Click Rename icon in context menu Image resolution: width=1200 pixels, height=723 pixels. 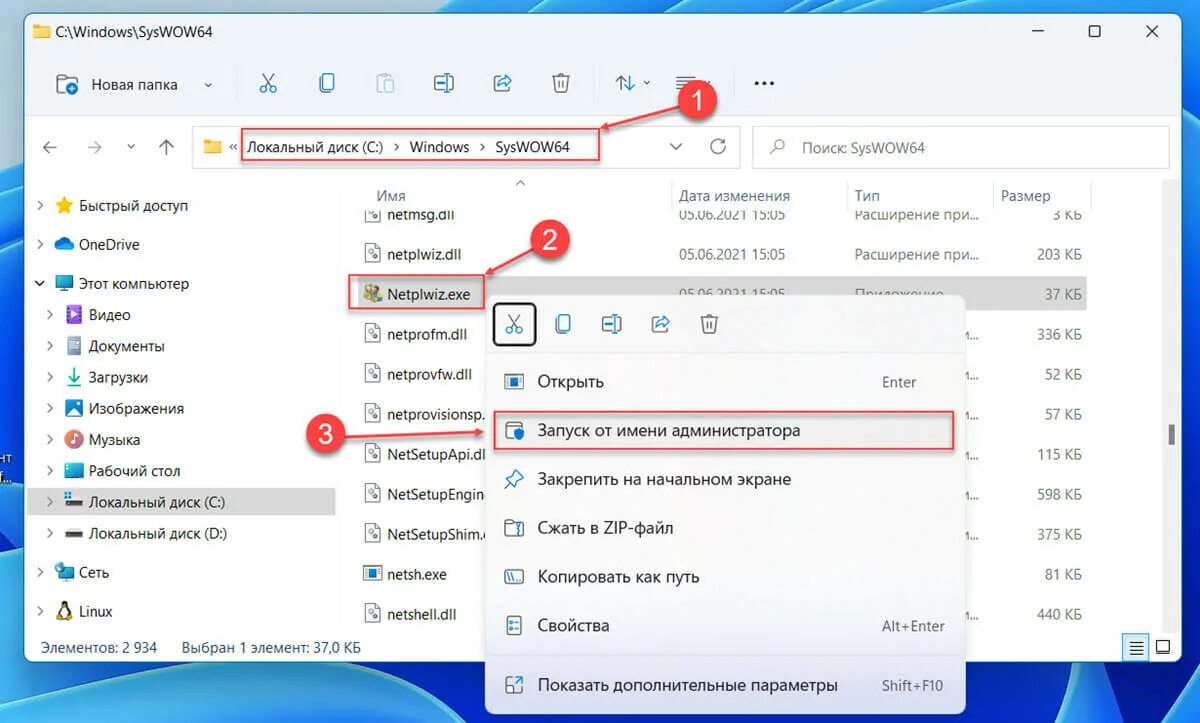pos(612,324)
